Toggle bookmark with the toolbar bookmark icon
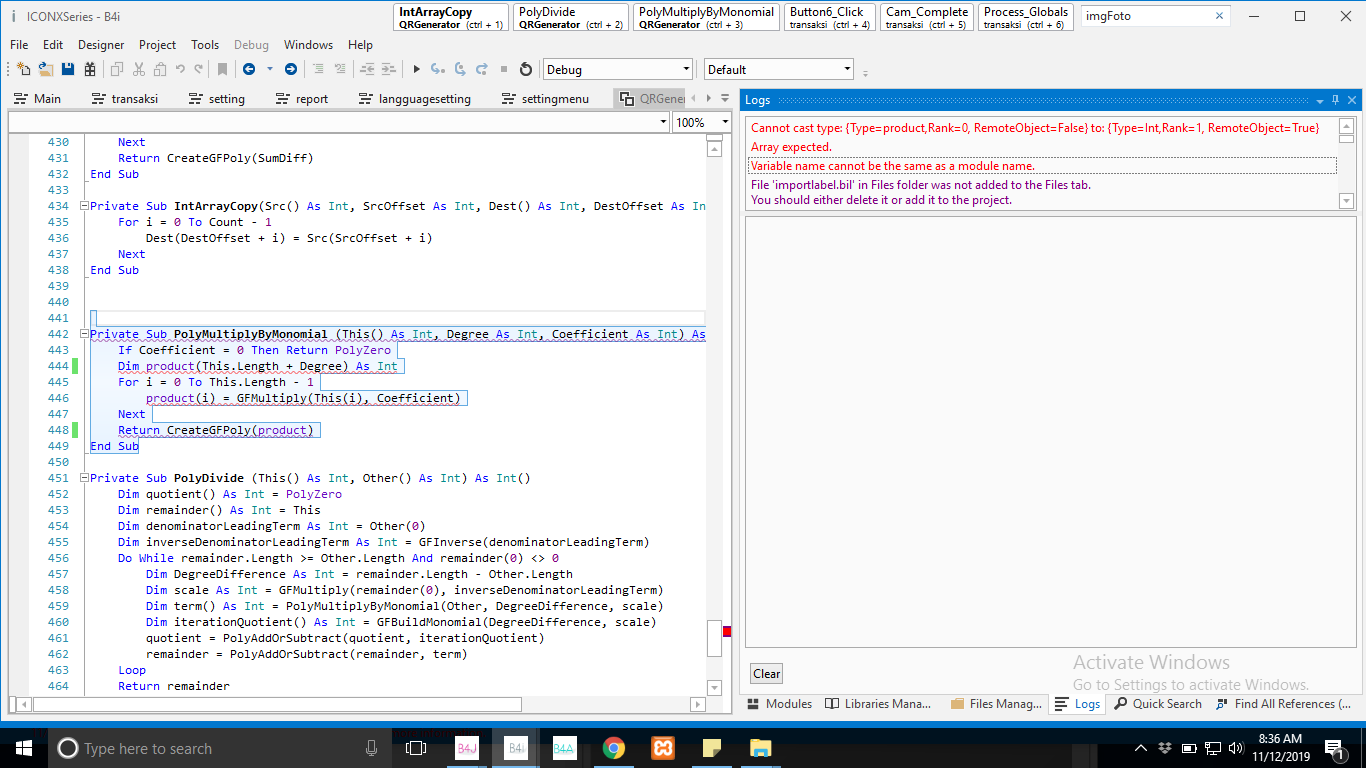Image resolution: width=1366 pixels, height=768 pixels. tap(223, 69)
